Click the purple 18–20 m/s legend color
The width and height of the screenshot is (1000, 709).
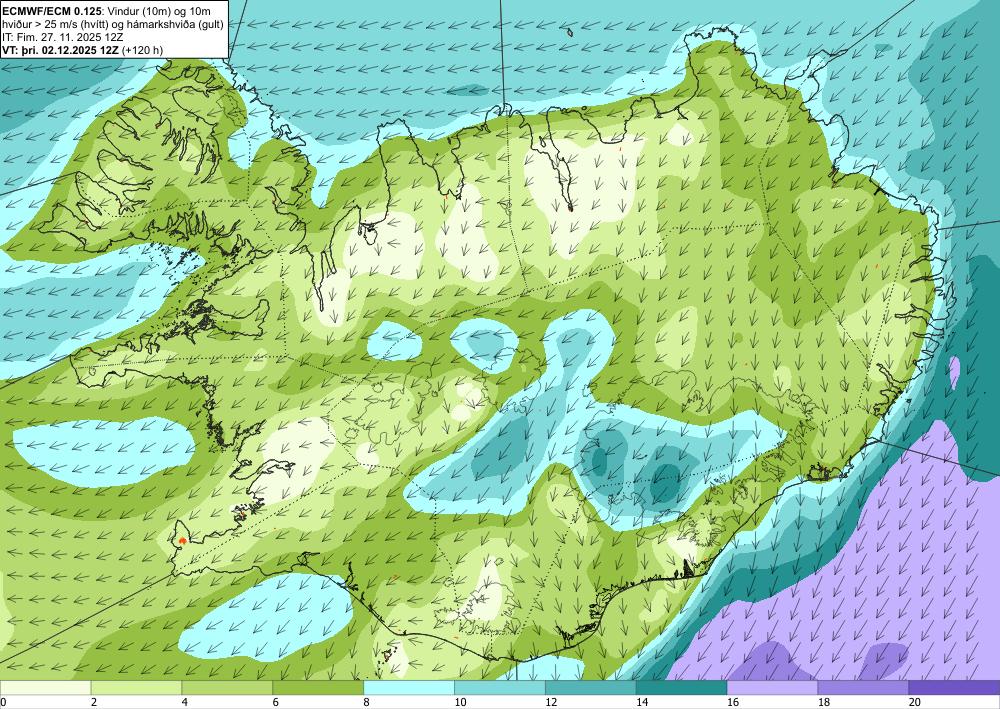863,688
